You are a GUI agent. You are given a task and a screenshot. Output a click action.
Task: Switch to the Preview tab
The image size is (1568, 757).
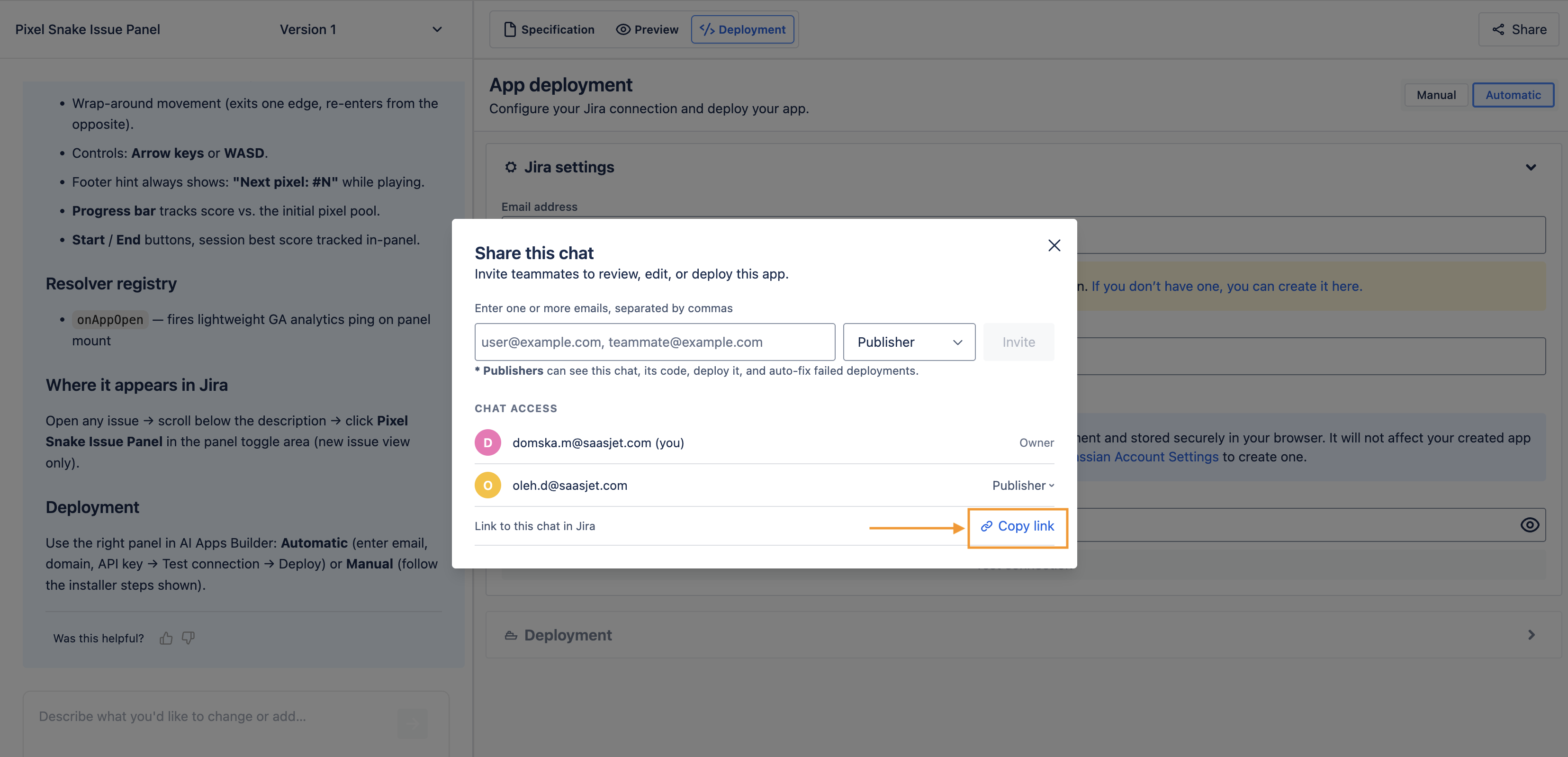point(647,29)
